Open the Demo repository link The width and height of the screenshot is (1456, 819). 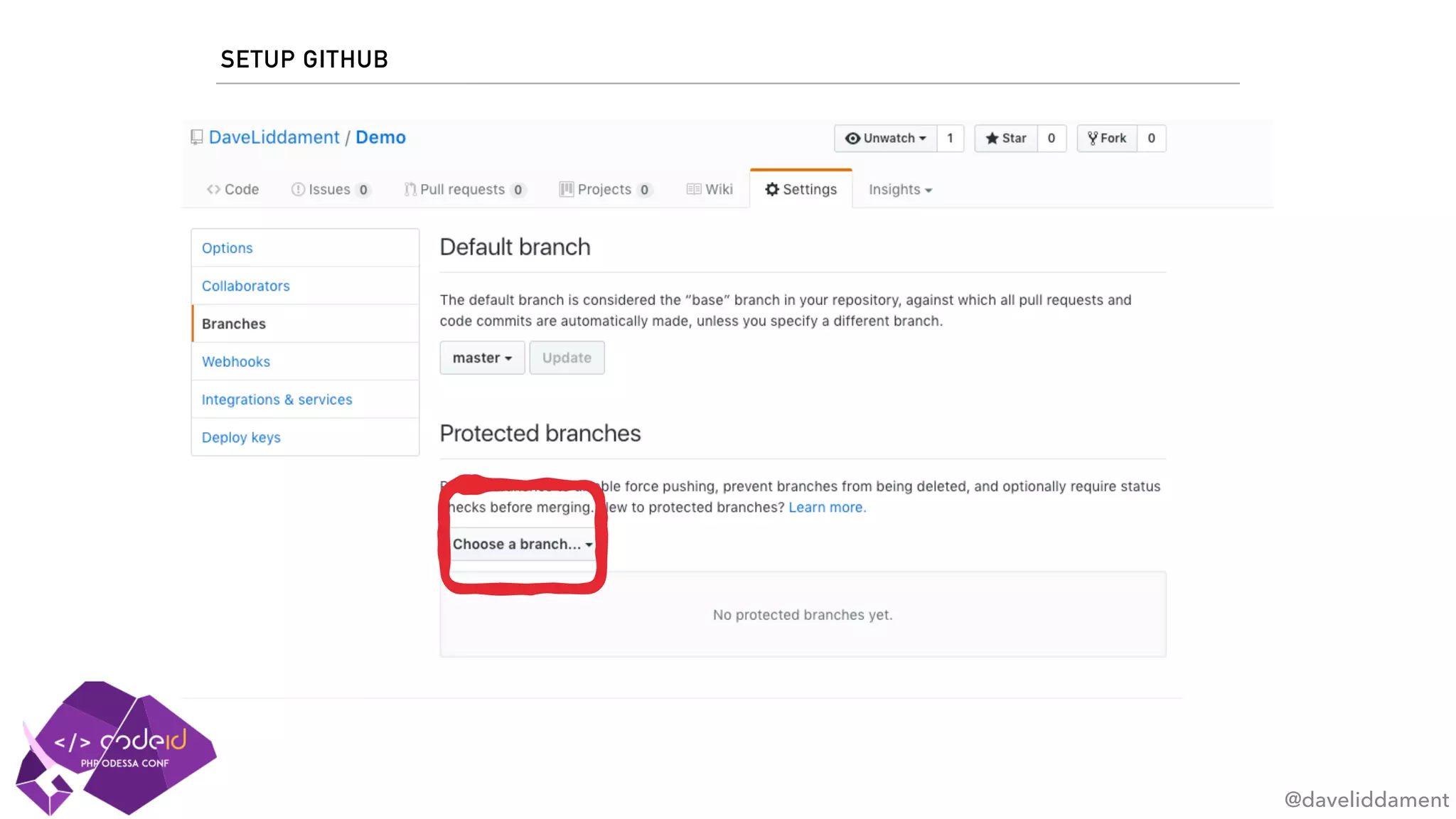[380, 137]
